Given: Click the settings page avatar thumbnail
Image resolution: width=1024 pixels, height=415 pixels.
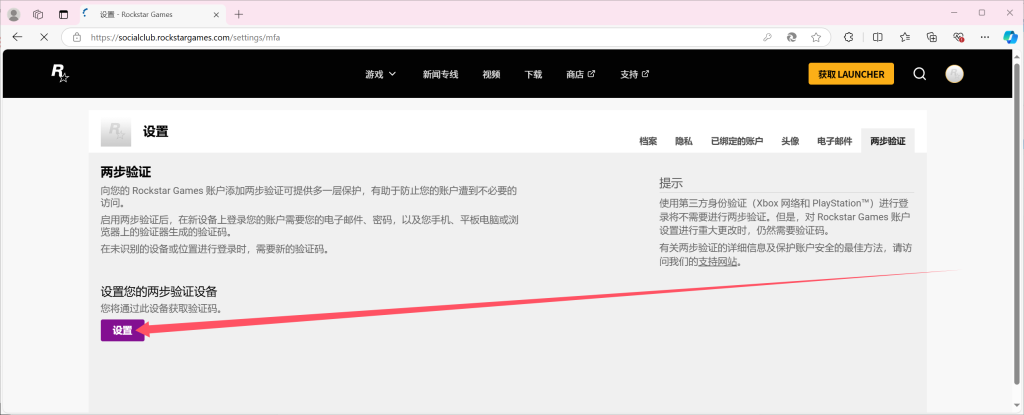Looking at the screenshot, I should 116,133.
